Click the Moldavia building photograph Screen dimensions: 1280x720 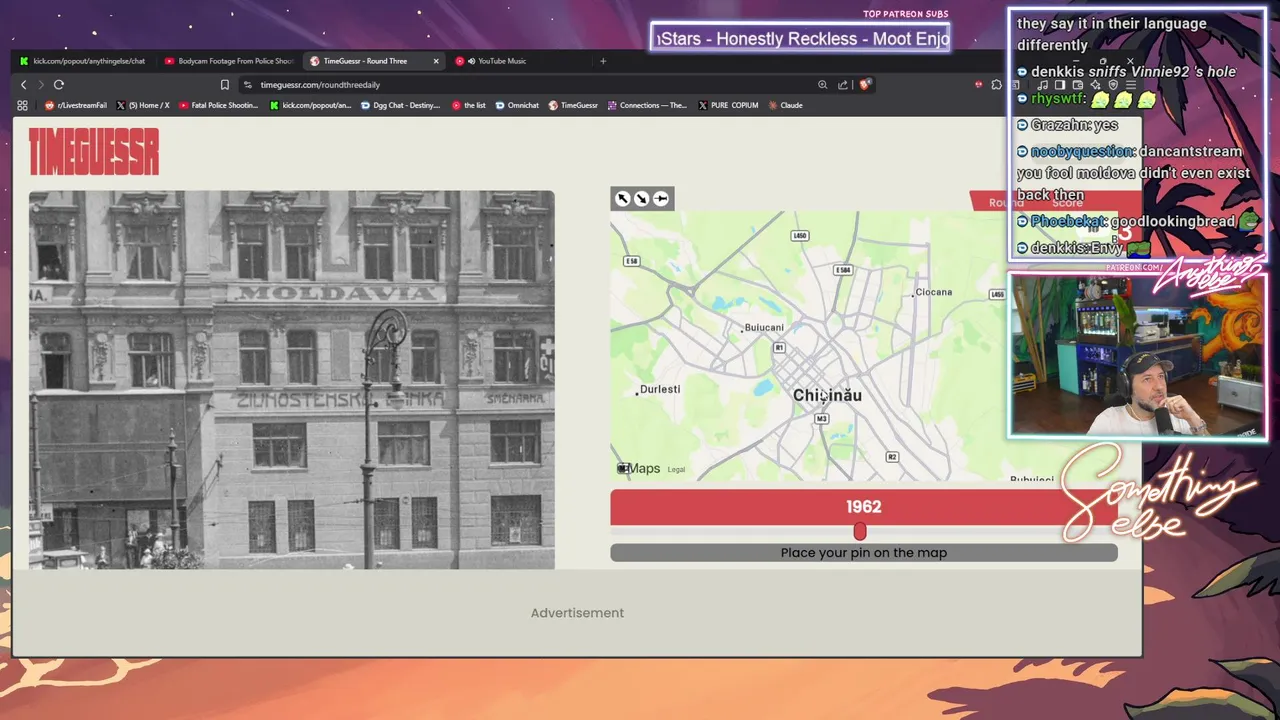click(x=292, y=380)
